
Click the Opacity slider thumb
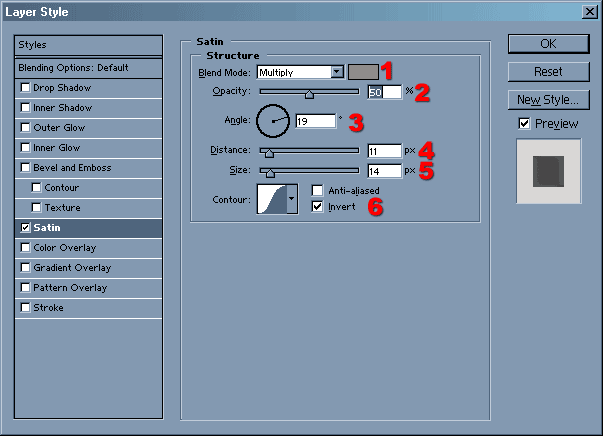point(309,93)
